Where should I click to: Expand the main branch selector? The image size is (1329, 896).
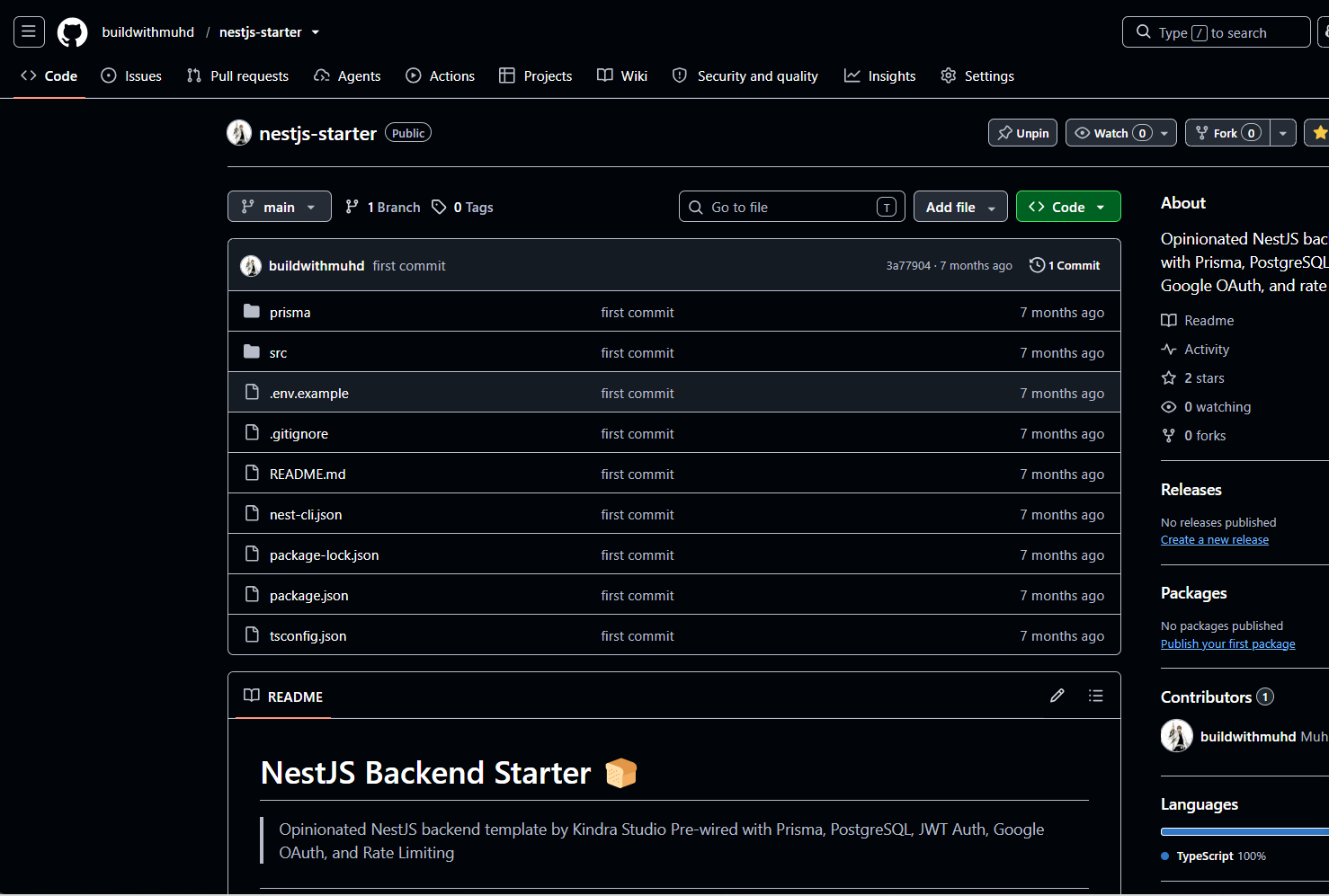coord(280,207)
